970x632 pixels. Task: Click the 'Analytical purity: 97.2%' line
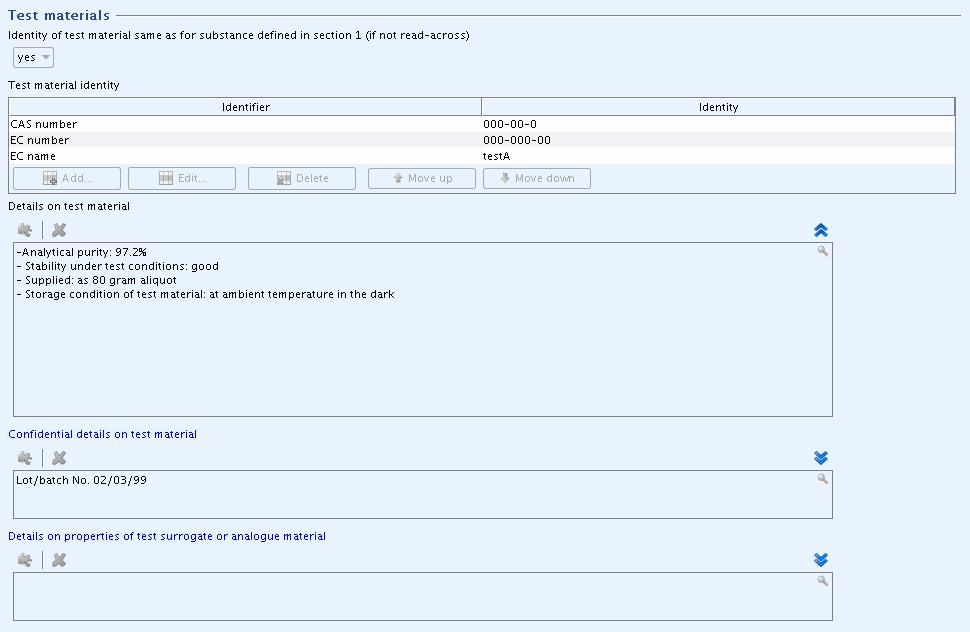(x=82, y=252)
